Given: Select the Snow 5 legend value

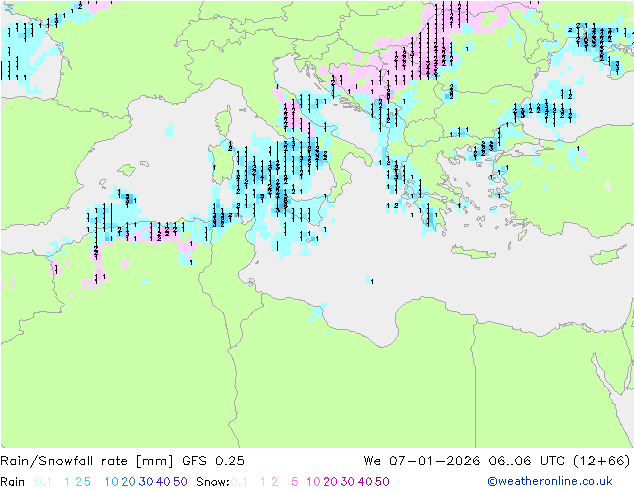Looking at the screenshot, I should click(295, 482).
